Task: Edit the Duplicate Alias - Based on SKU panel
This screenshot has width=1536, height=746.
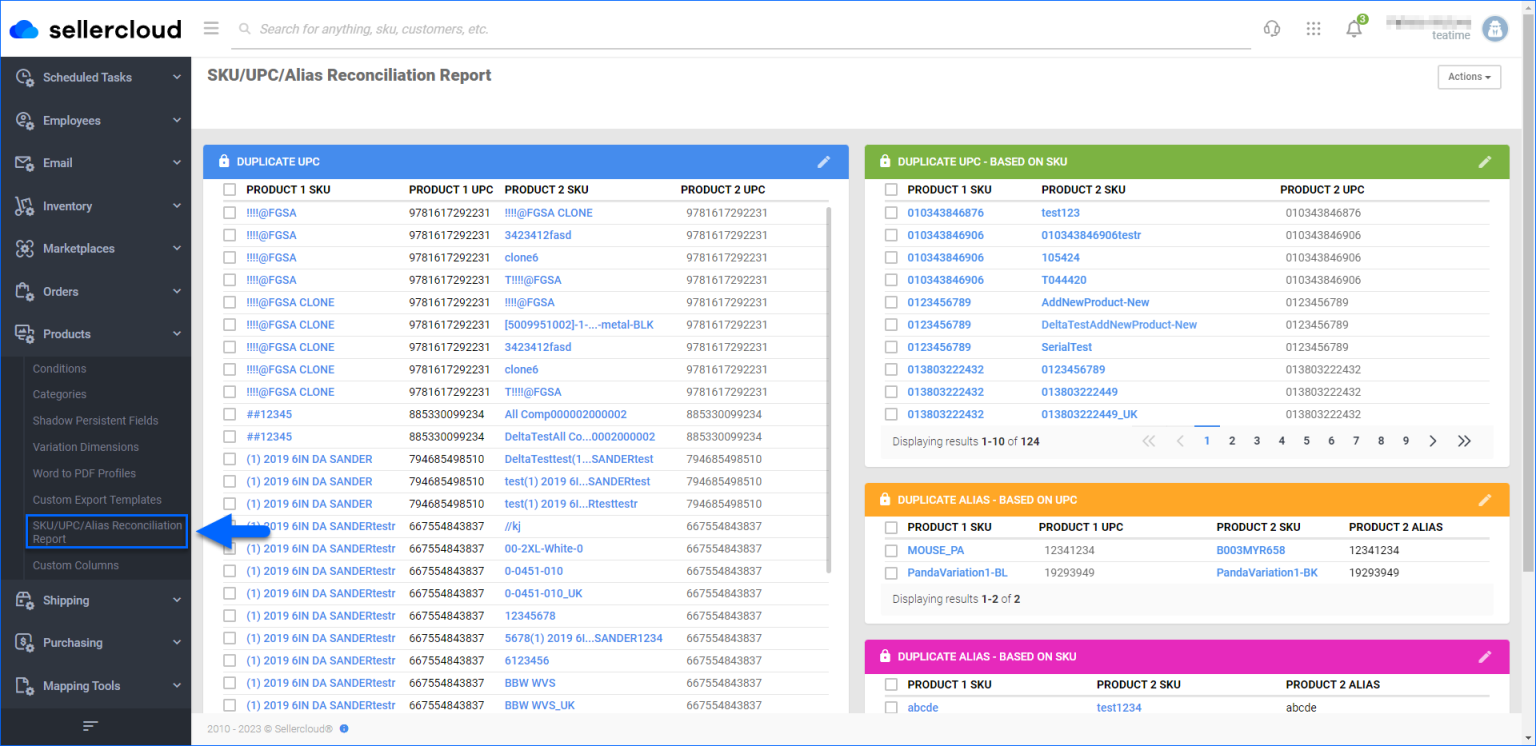Action: coord(1485,657)
